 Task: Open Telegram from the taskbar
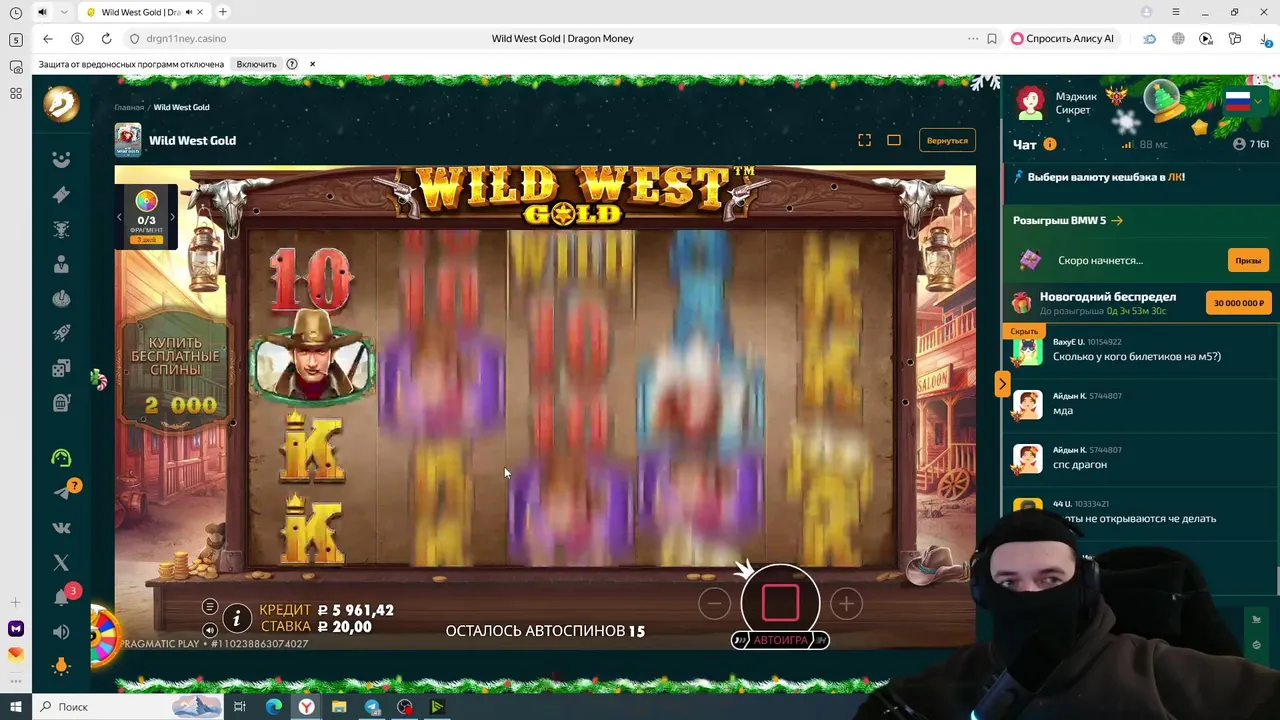pyautogui.click(x=372, y=707)
